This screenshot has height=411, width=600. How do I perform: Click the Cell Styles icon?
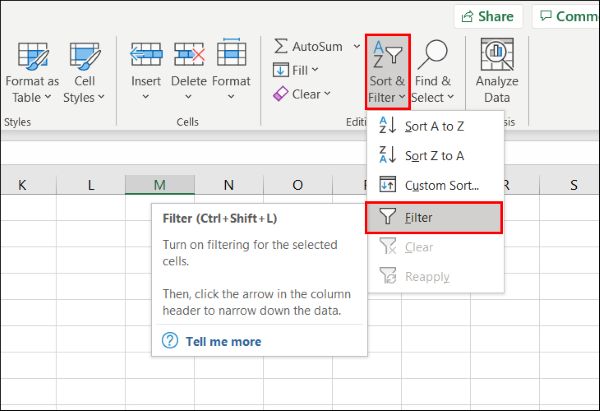pyautogui.click(x=85, y=57)
